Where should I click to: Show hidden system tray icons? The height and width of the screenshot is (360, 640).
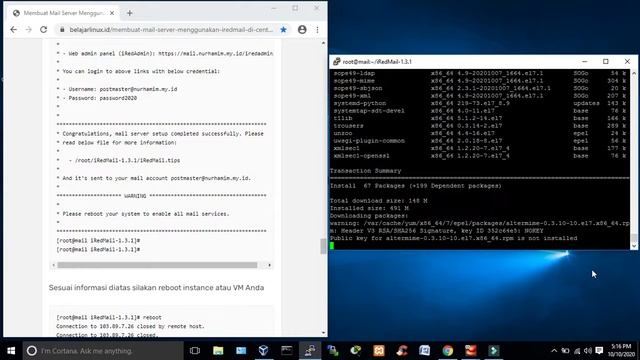pos(554,351)
